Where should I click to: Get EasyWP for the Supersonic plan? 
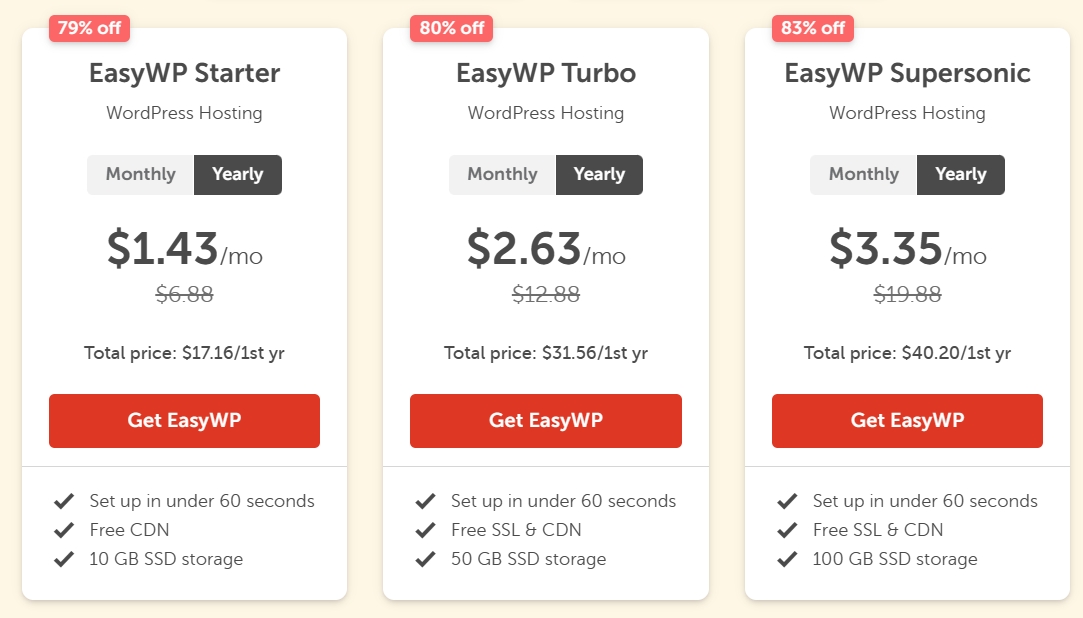point(907,421)
